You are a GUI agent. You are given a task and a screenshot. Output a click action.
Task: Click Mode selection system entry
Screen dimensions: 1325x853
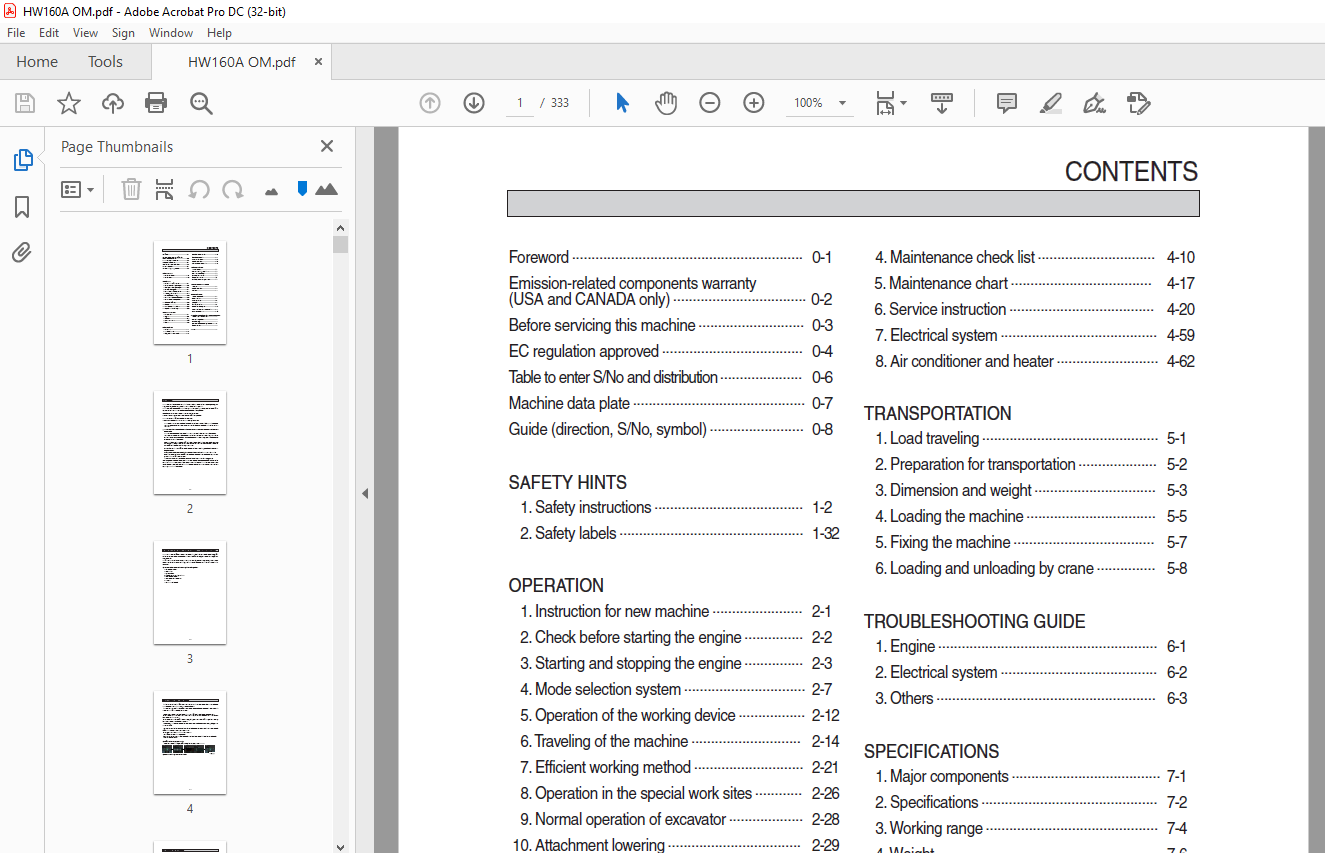coord(675,689)
